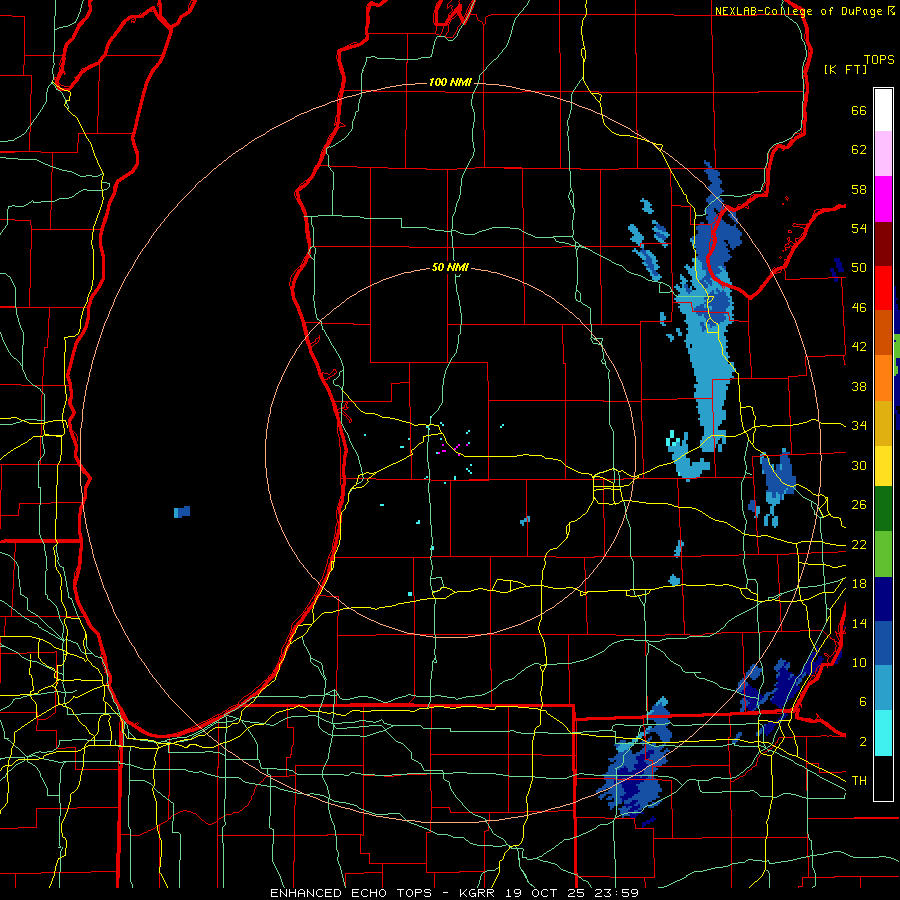Viewport: 900px width, 900px height.
Task: Click the "TH" legend label
Action: click(x=859, y=781)
